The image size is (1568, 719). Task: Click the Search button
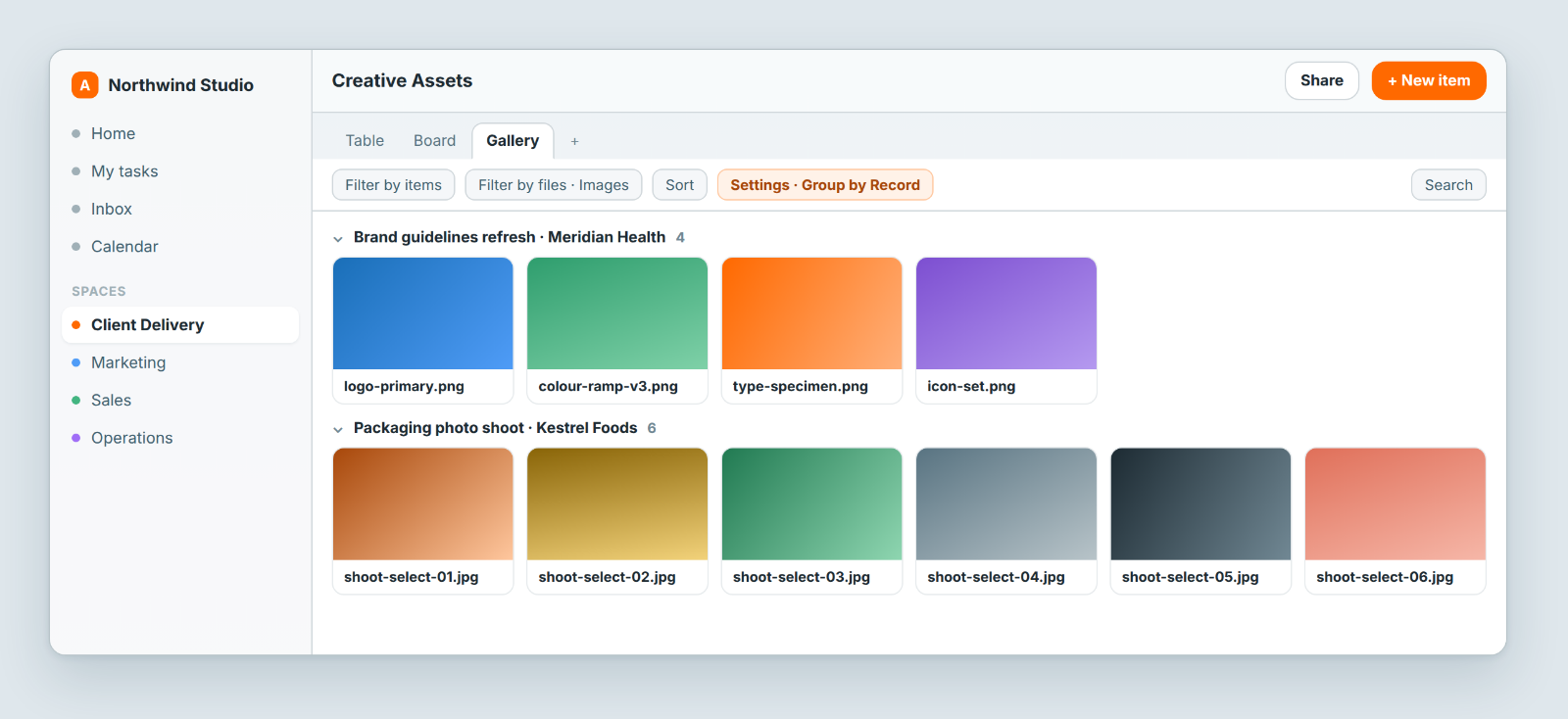pos(1448,185)
